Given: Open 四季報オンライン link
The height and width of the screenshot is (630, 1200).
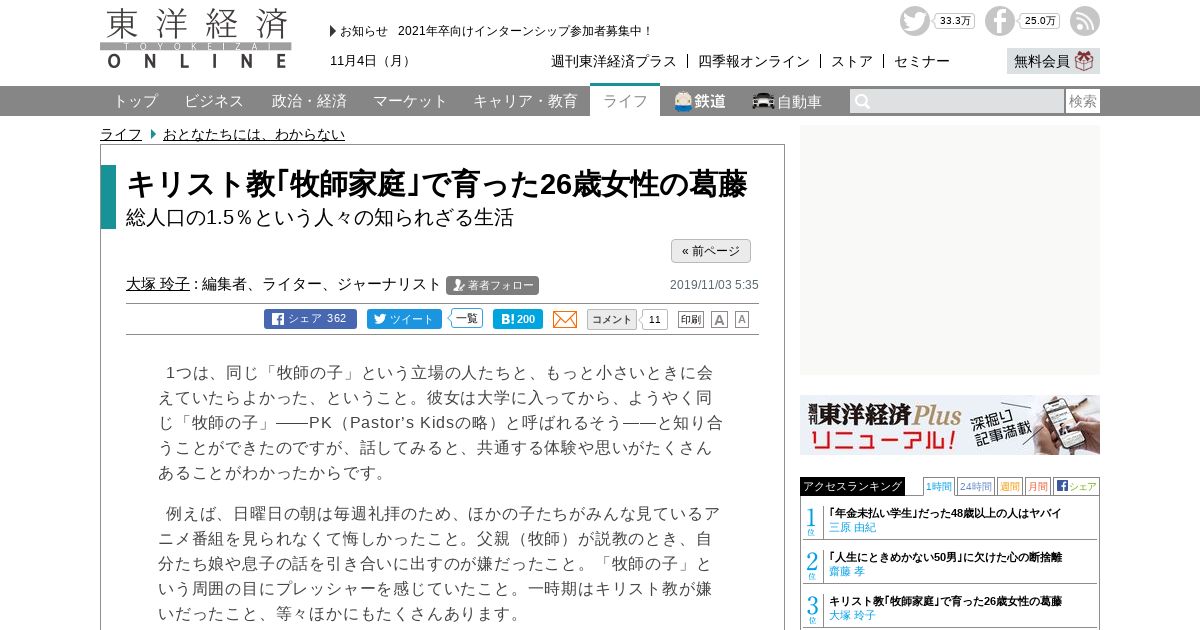Looking at the screenshot, I should 754,61.
